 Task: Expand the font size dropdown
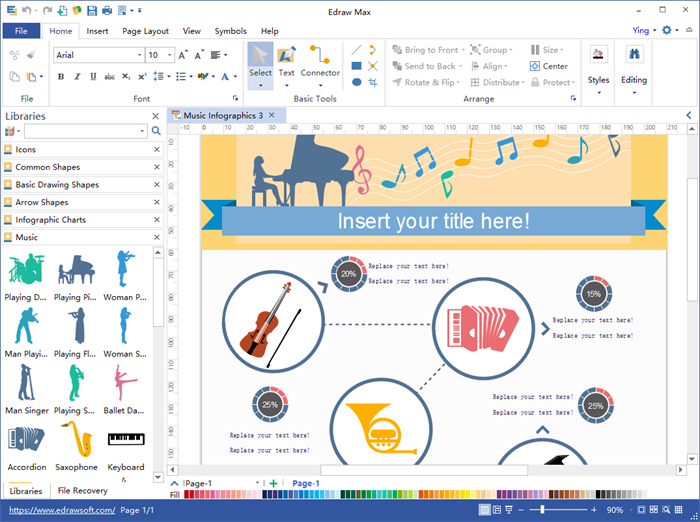point(168,55)
